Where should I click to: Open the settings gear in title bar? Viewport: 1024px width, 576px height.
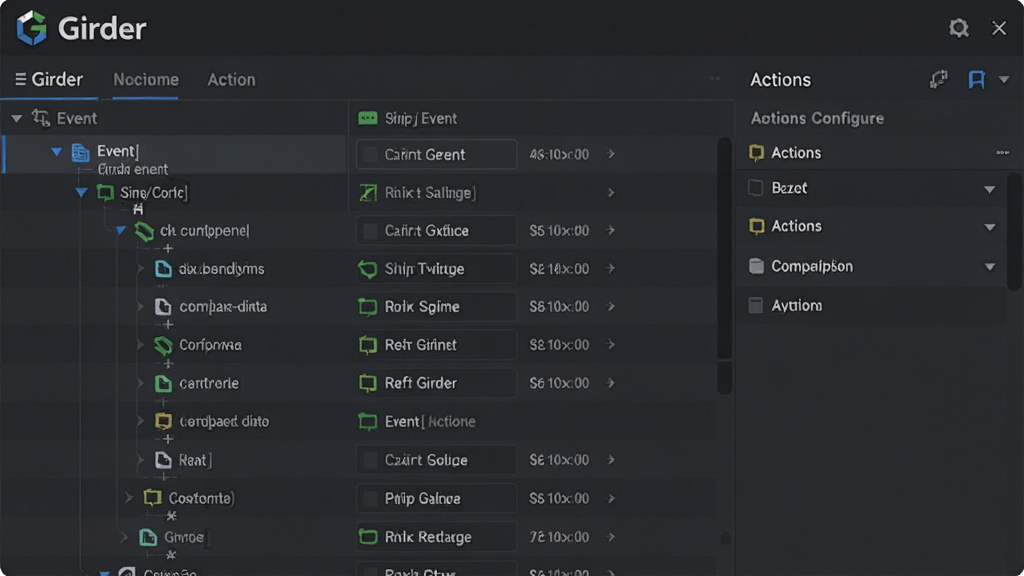coord(959,28)
